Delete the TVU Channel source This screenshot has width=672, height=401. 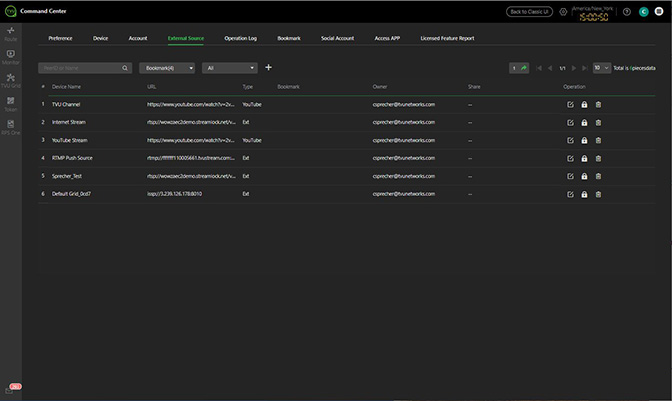(598, 105)
